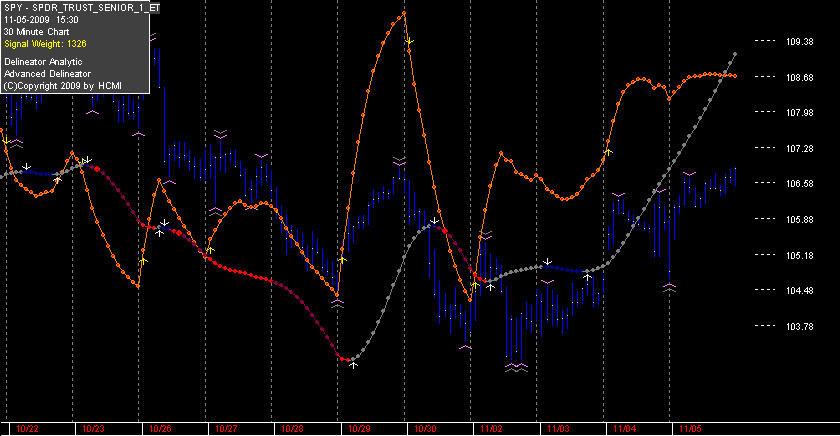This screenshot has width=840, height=436.
Task: Click the 10/22 date label
Action: pos(27,429)
